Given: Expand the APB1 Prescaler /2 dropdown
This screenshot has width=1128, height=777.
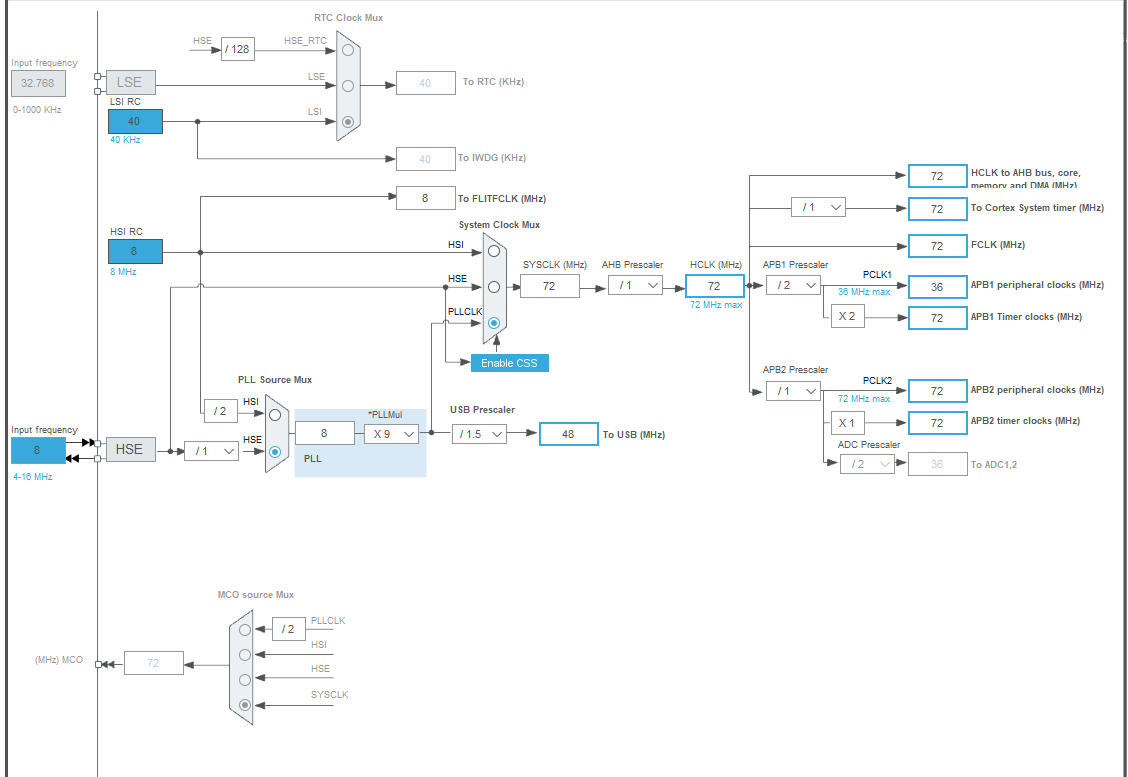Looking at the screenshot, I should [x=793, y=286].
